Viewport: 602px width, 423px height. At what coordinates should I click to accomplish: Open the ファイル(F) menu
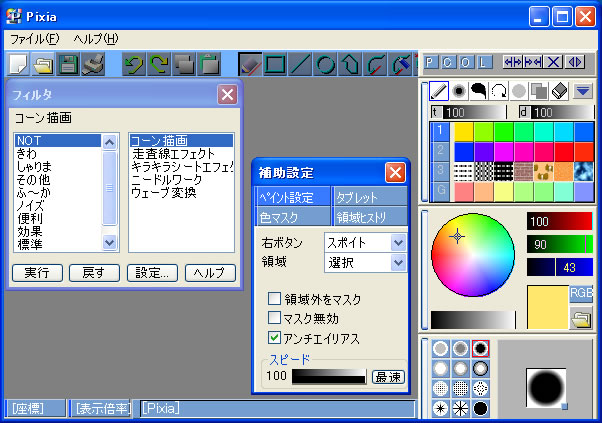[x=35, y=39]
